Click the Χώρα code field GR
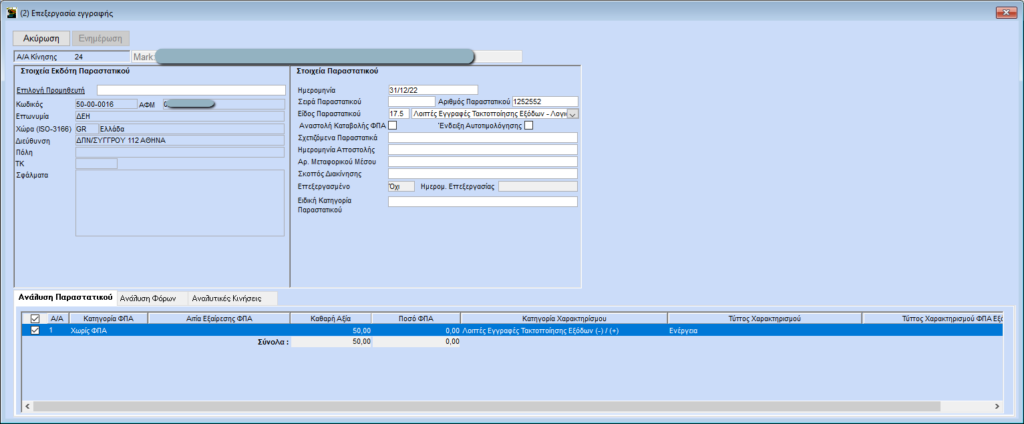The height and width of the screenshot is (424, 1024). [x=86, y=128]
